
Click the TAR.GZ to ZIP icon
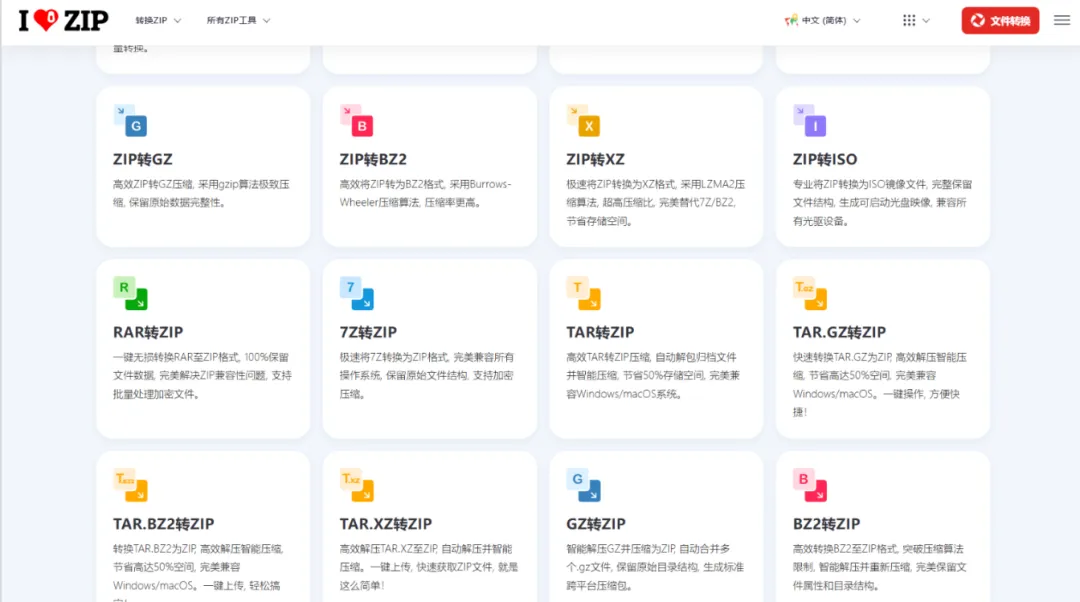click(810, 293)
